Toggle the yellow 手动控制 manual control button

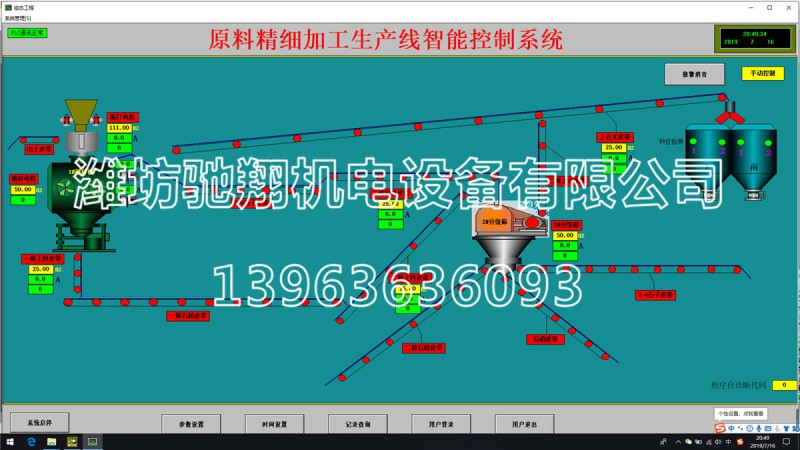coord(762,73)
